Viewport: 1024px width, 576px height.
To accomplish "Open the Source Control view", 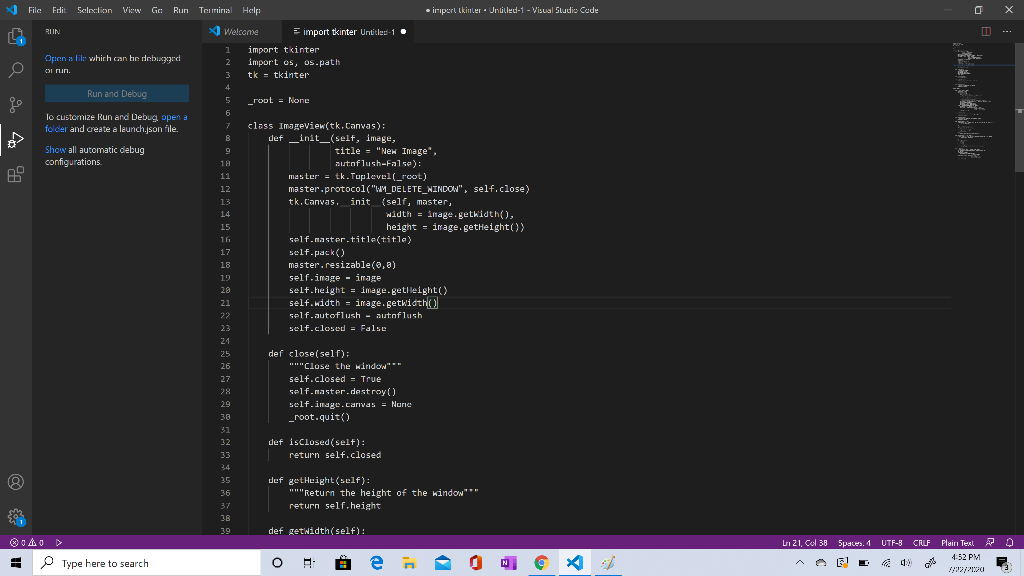I will 15,104.
